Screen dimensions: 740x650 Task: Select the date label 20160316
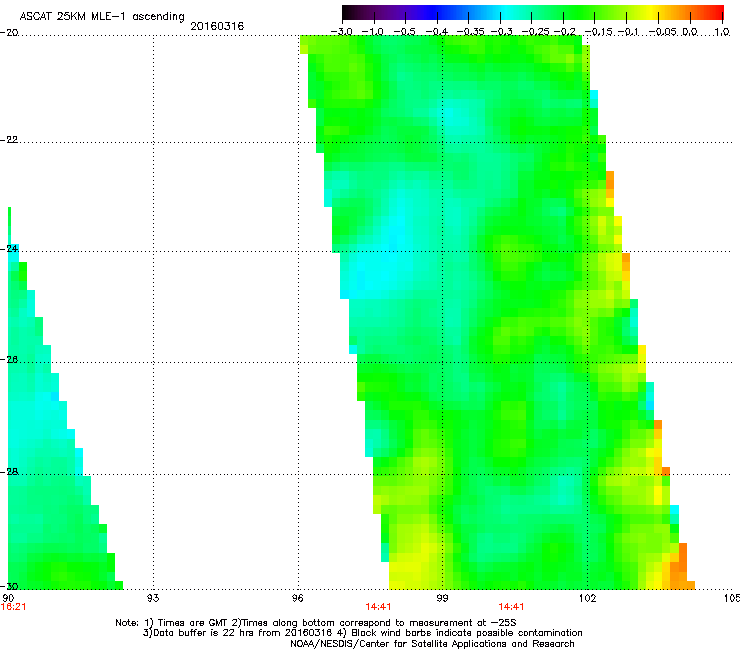point(217,26)
